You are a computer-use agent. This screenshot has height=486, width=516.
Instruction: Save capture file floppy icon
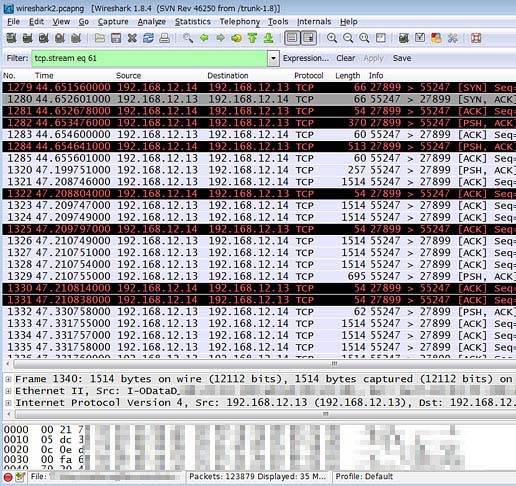(x=116, y=38)
